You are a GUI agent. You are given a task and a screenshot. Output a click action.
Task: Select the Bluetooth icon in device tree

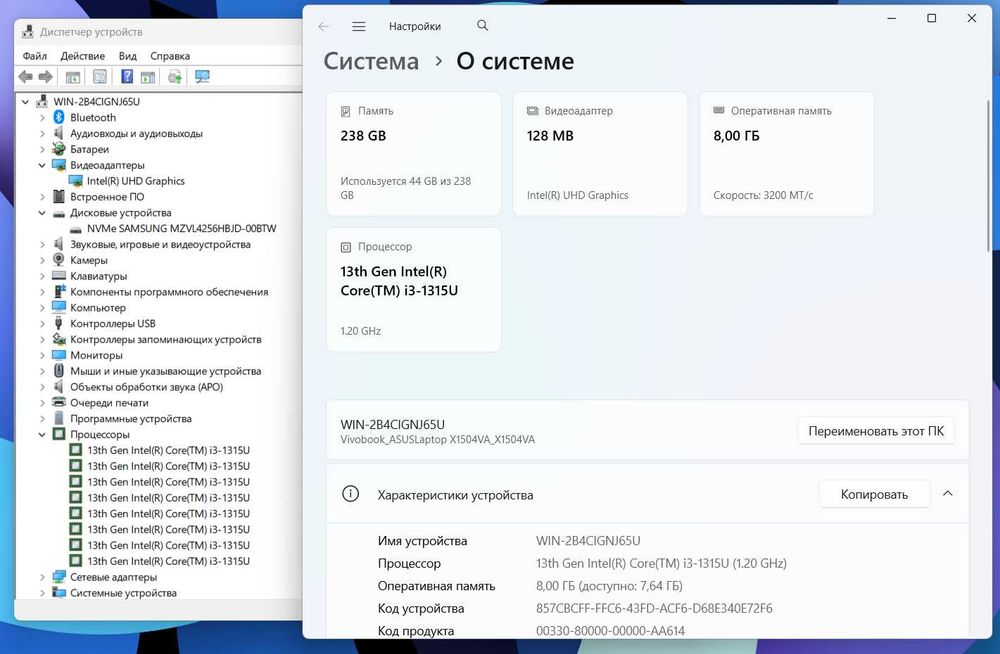(59, 117)
